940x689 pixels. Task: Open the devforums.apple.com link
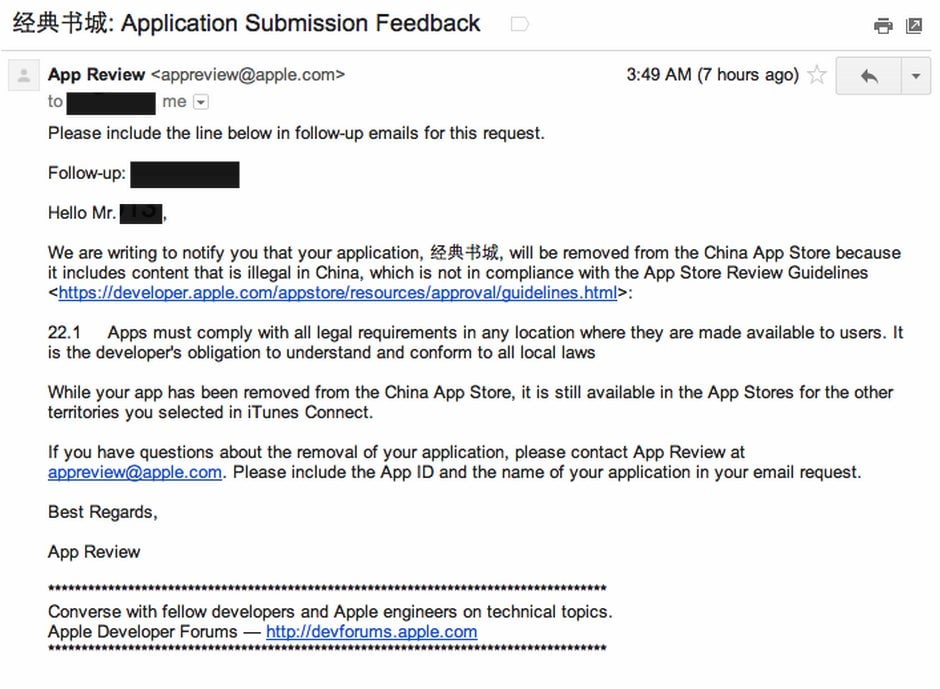coord(372,631)
